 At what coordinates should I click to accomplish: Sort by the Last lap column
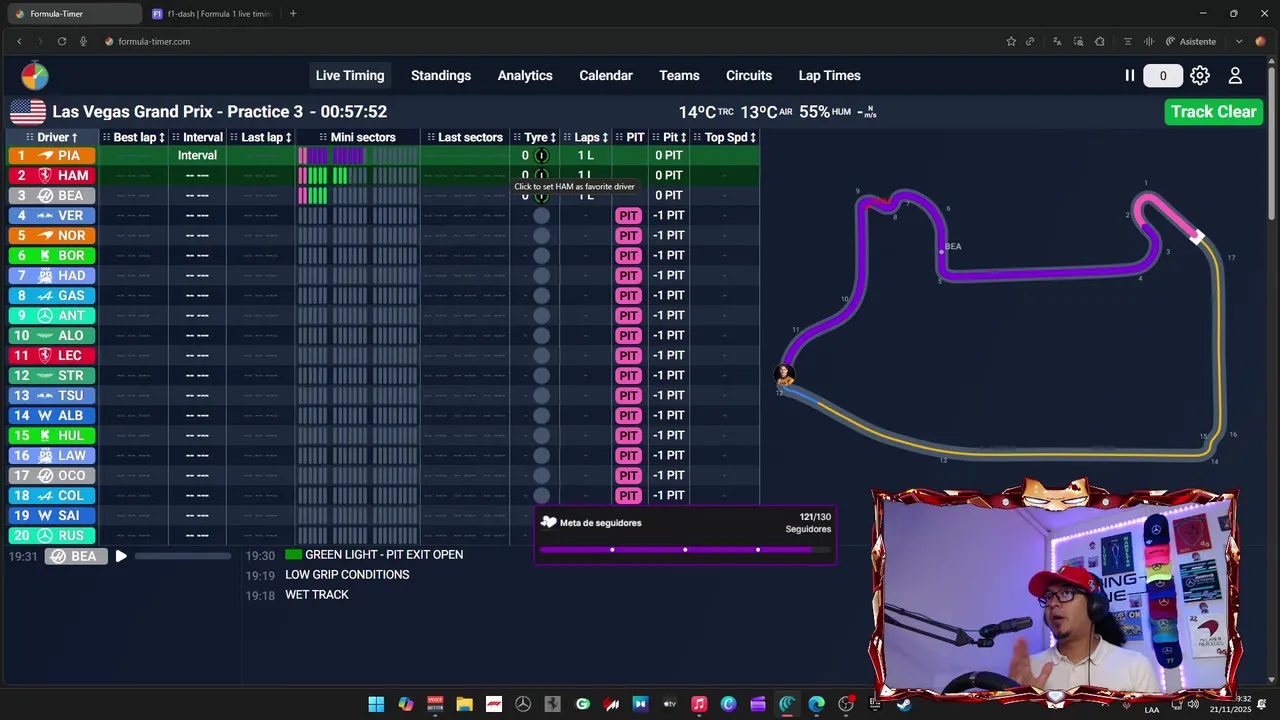pos(261,137)
